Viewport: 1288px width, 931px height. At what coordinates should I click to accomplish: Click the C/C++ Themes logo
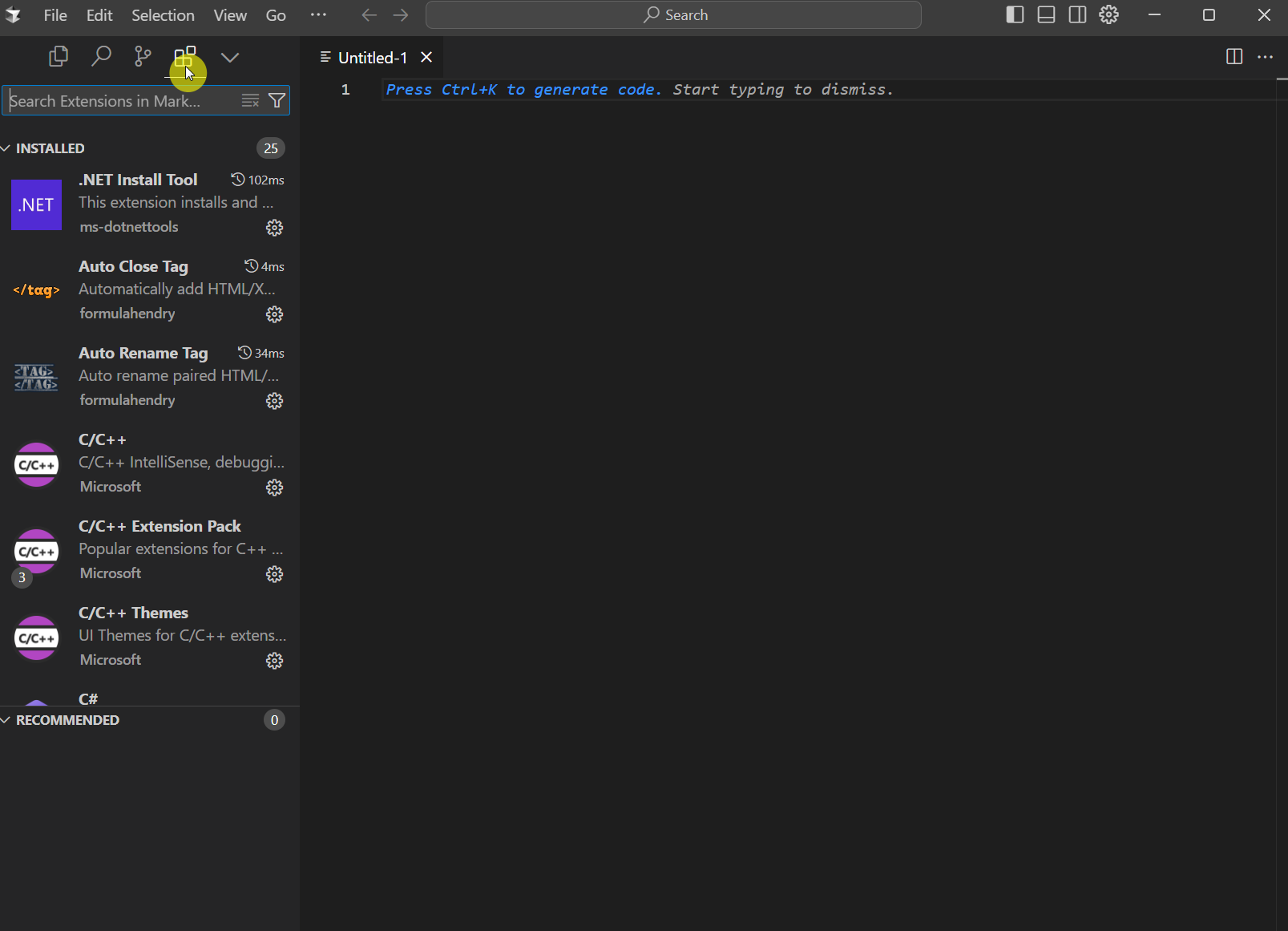click(36, 638)
